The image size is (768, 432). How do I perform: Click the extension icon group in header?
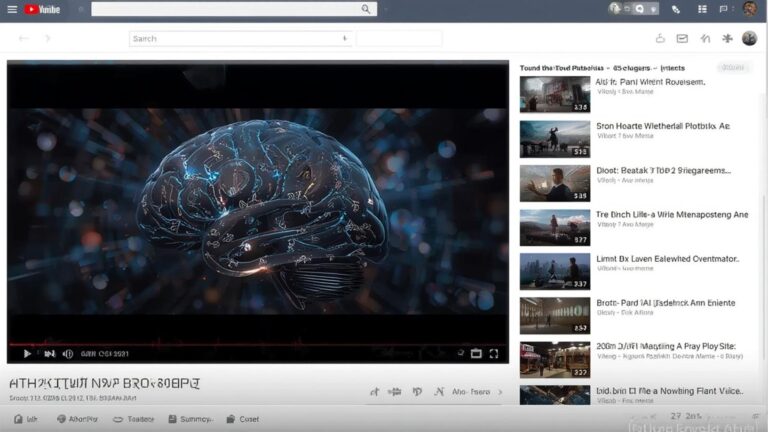pos(633,9)
